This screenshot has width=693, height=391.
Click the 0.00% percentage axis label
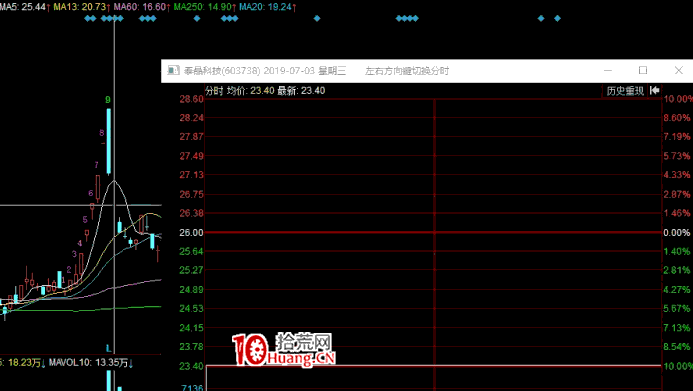(x=677, y=232)
